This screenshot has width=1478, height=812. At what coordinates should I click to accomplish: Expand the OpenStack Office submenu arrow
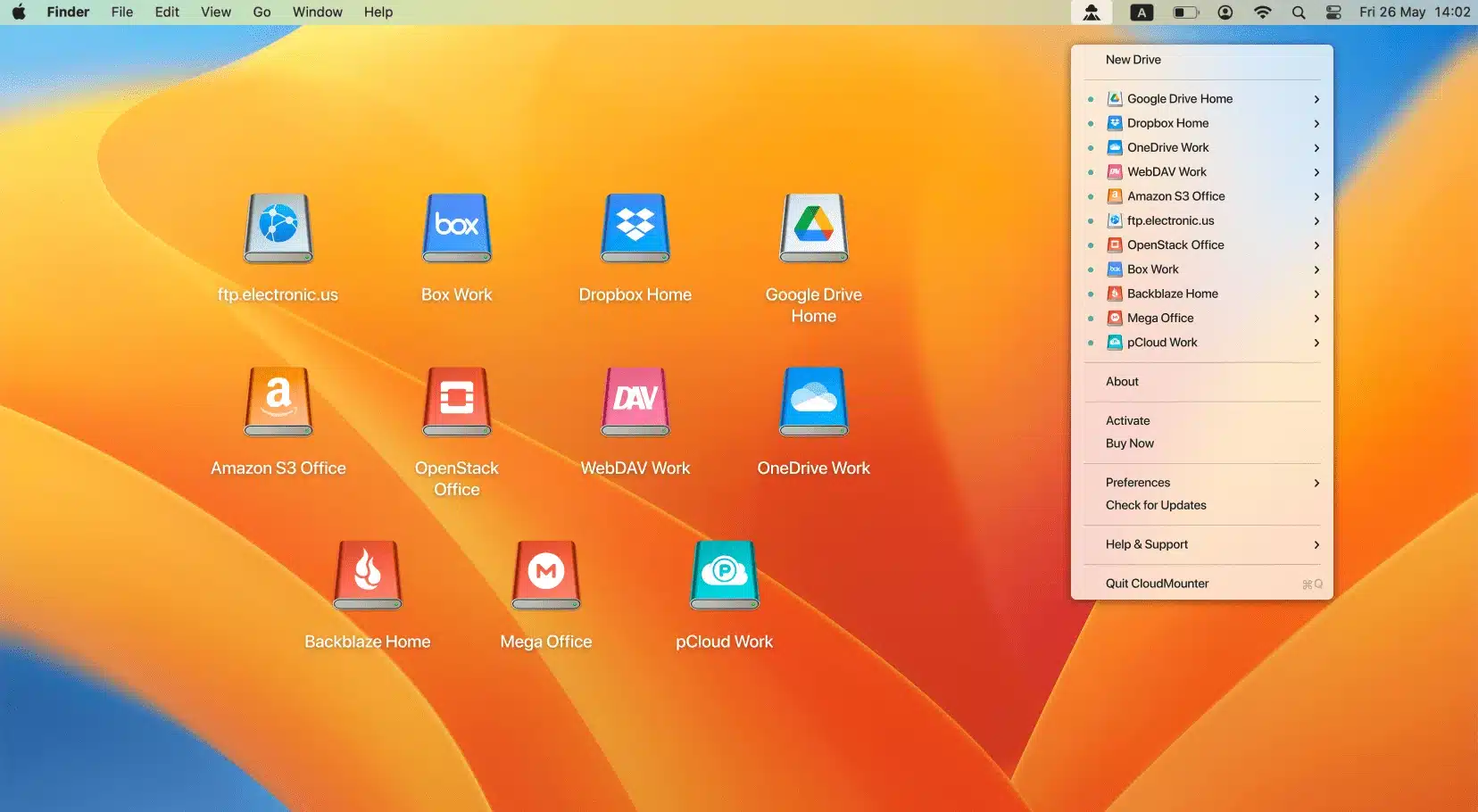point(1316,245)
